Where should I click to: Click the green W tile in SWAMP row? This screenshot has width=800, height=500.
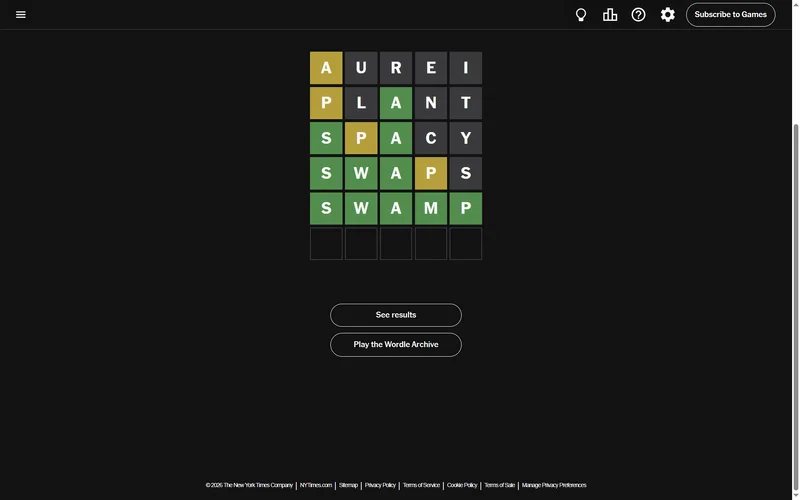pyautogui.click(x=361, y=209)
